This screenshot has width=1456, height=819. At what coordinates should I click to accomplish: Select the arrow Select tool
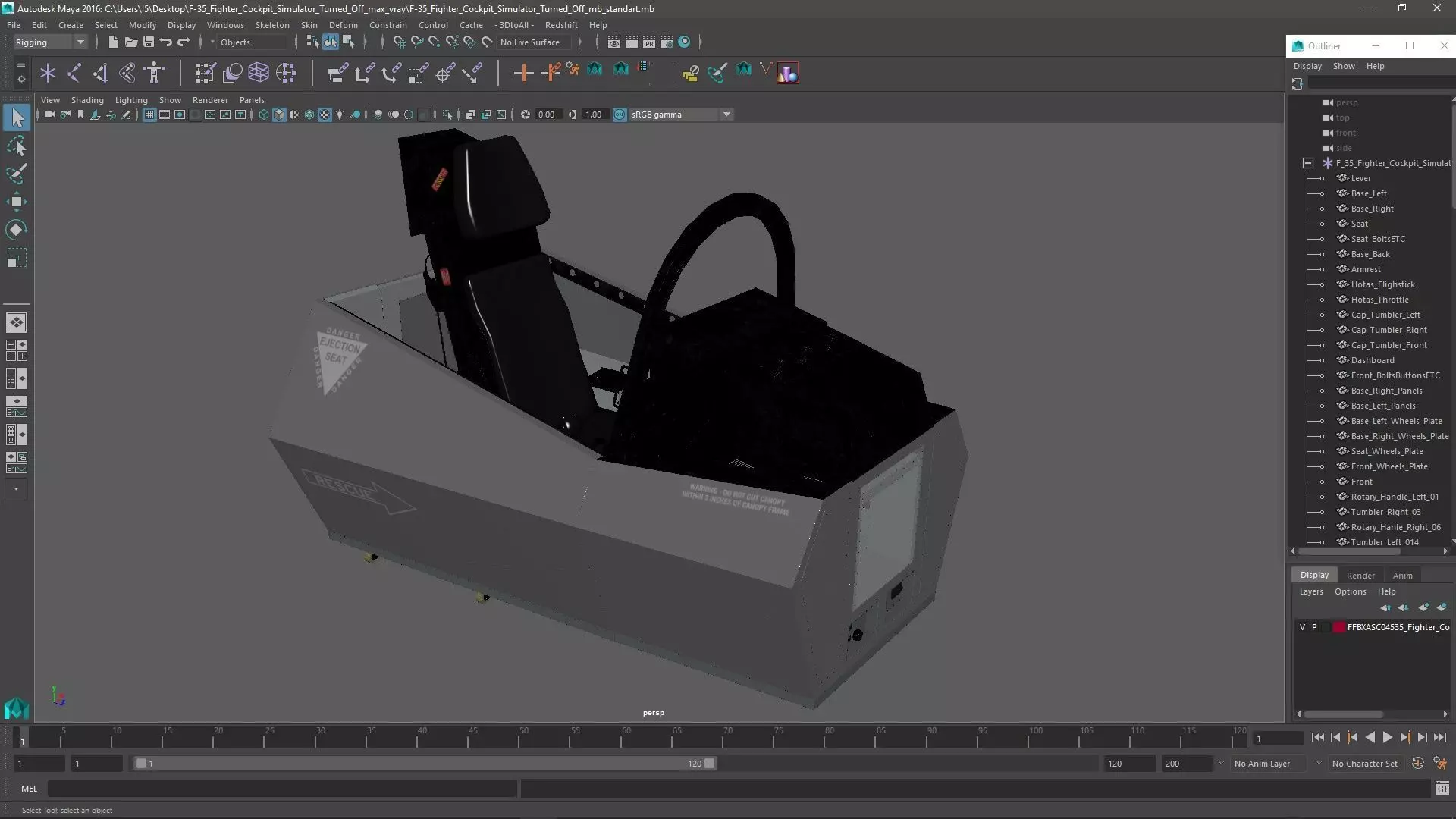(x=17, y=118)
